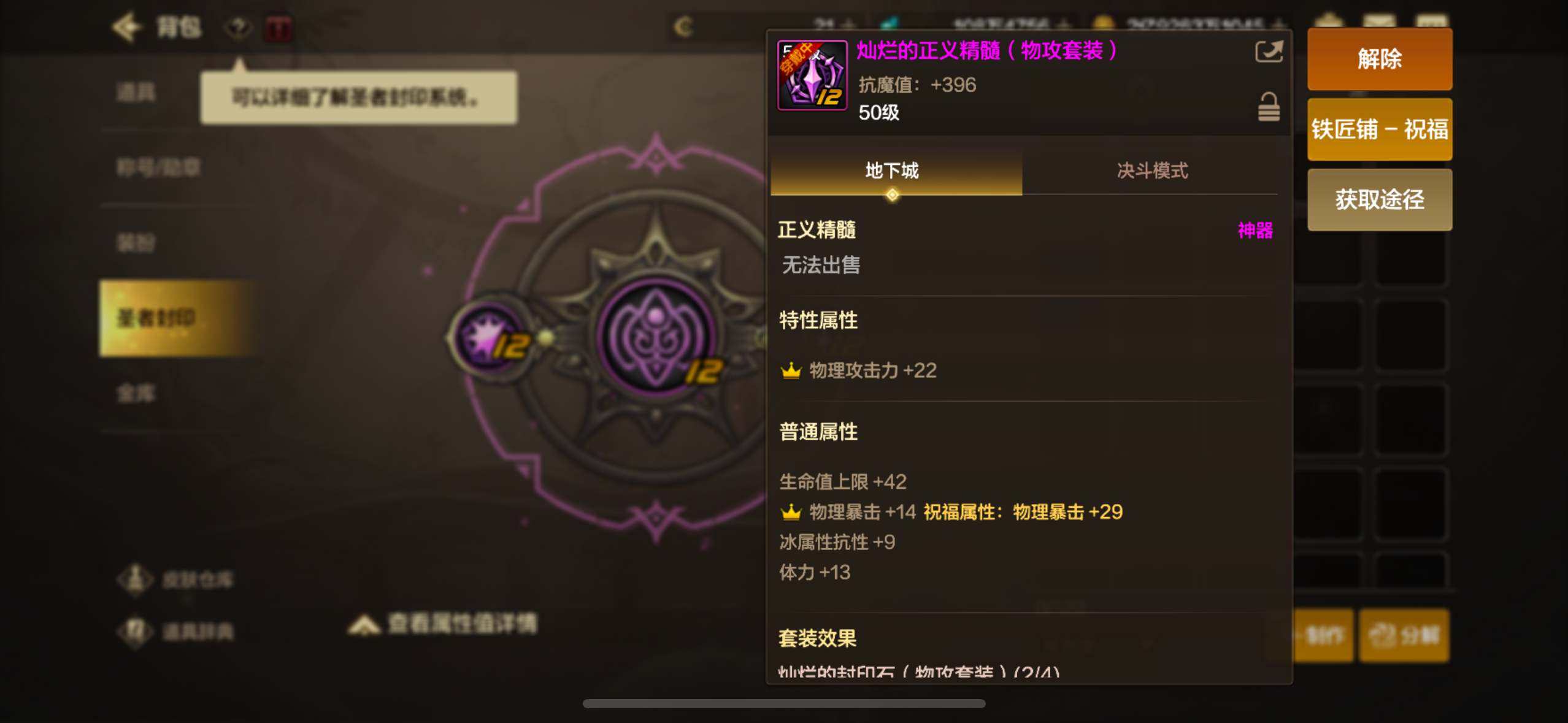This screenshot has width=1568, height=723.
Task: Tap the back arrow beside 背包
Action: point(126,27)
